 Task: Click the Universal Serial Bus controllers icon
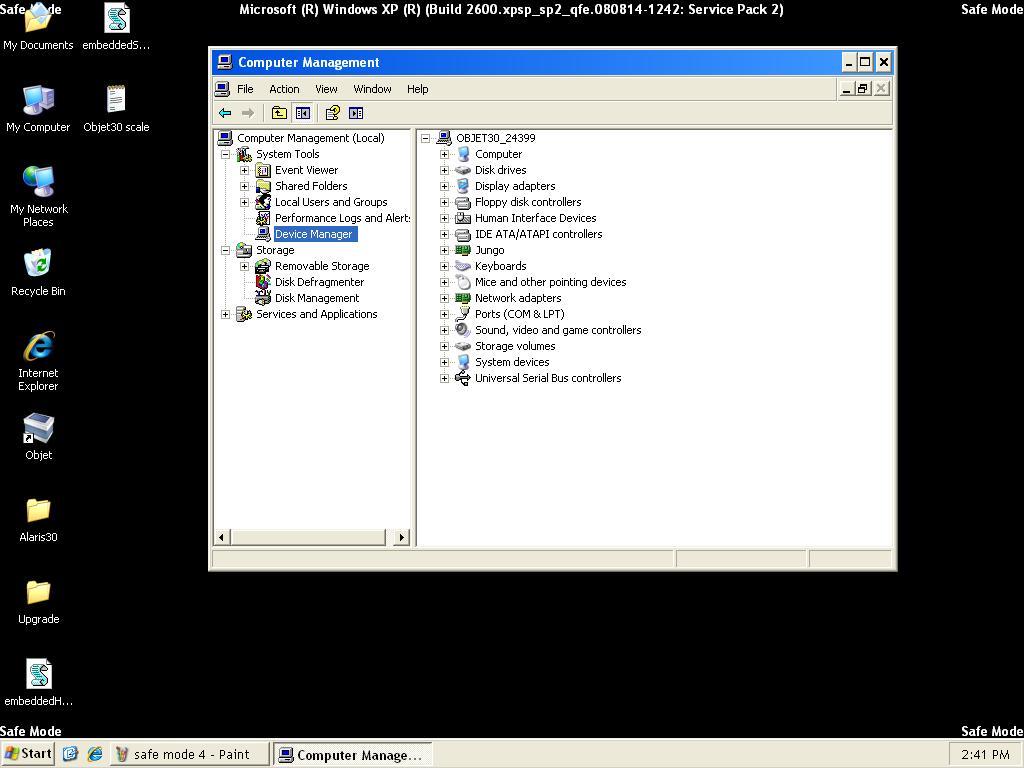point(463,378)
